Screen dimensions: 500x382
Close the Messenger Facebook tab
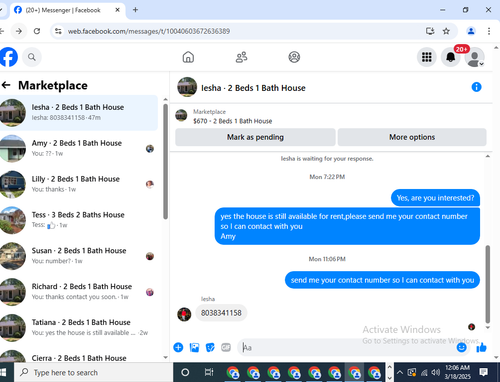pyautogui.click(x=117, y=10)
